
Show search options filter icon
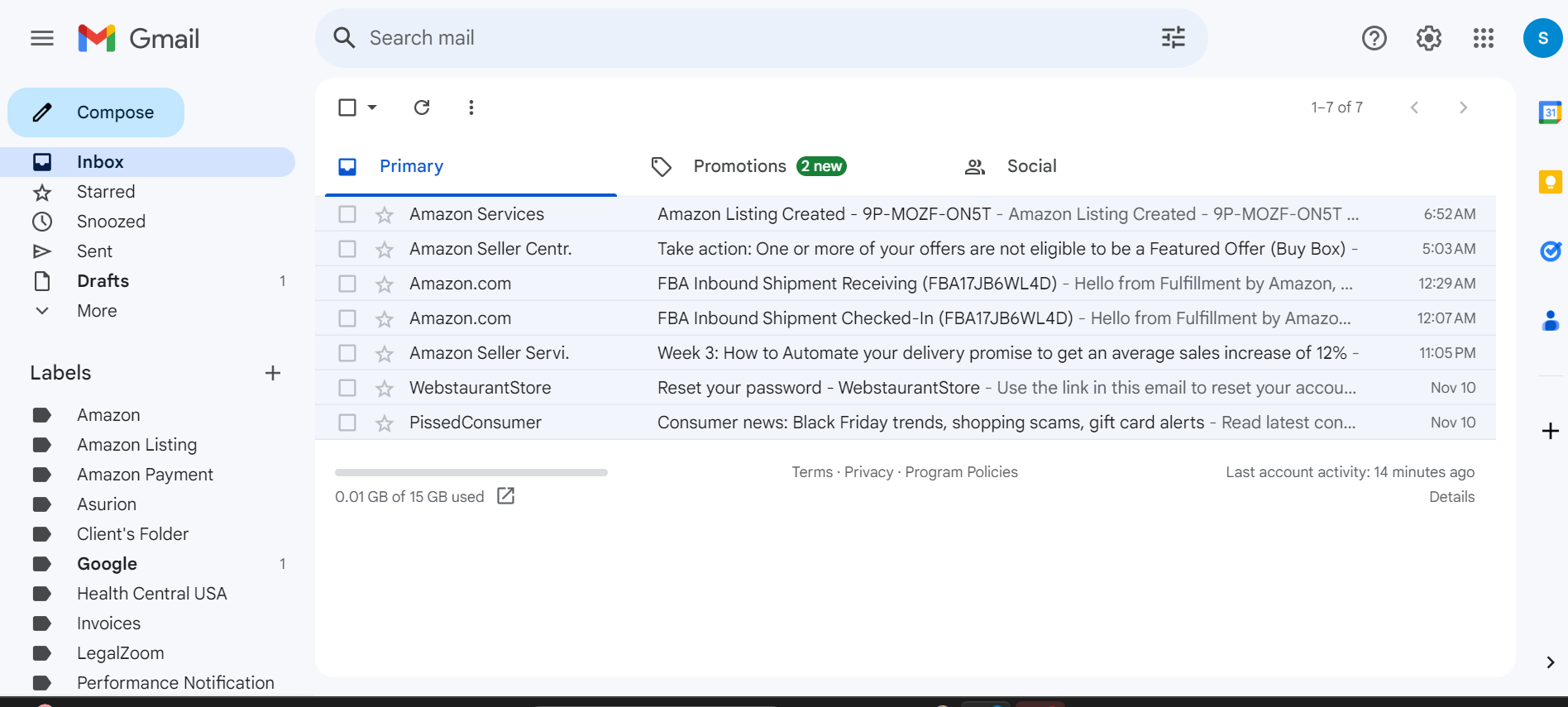tap(1173, 38)
